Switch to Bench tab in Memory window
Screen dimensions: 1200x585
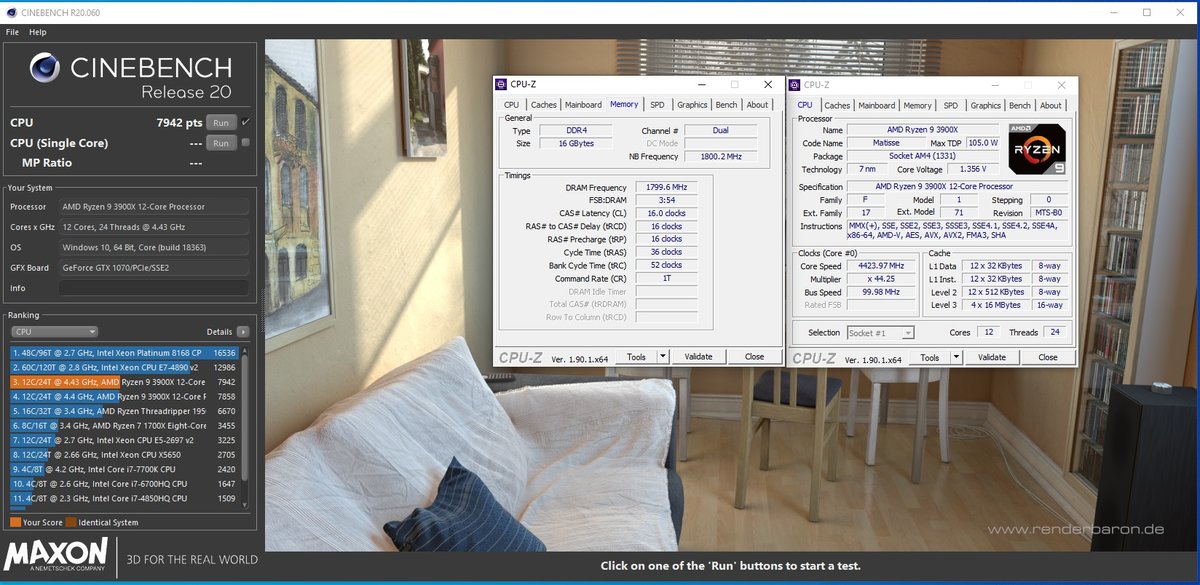727,105
